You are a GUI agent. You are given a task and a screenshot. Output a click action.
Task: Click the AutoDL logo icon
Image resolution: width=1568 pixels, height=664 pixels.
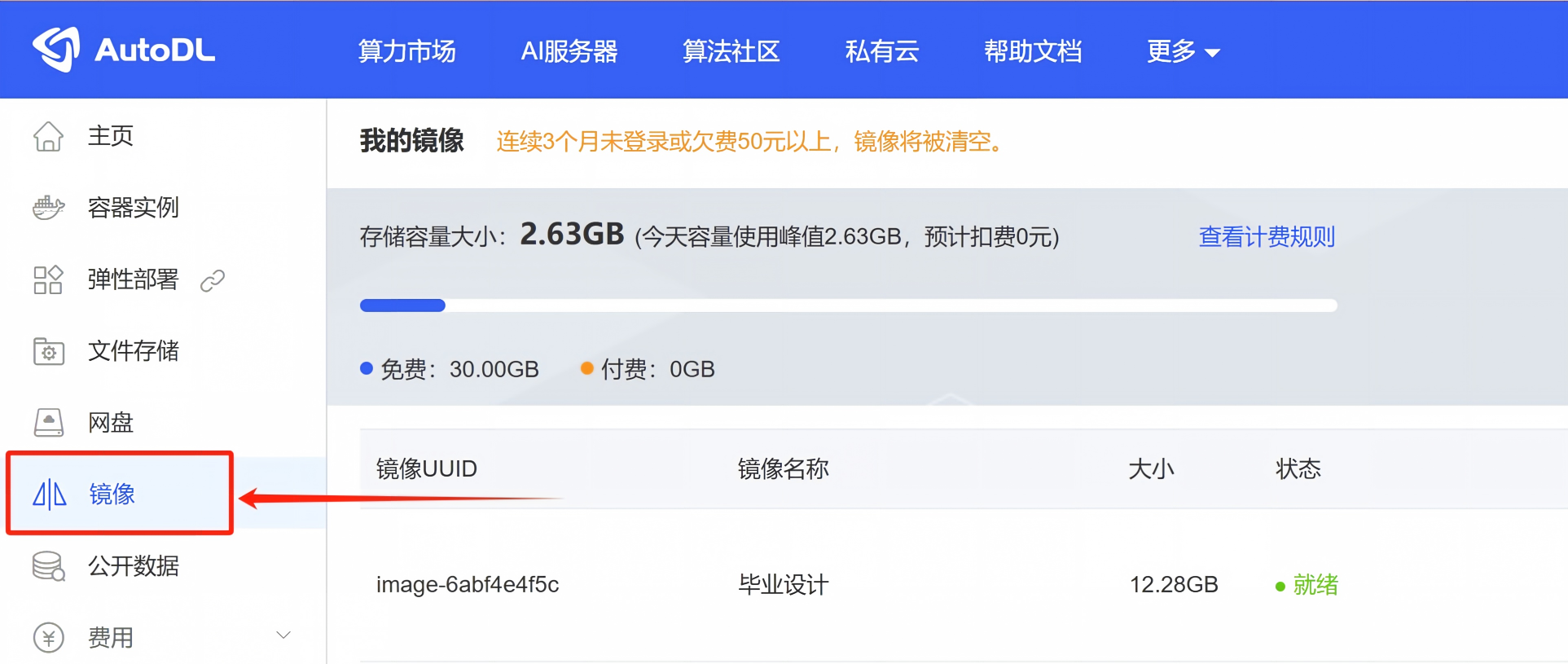tap(56, 49)
